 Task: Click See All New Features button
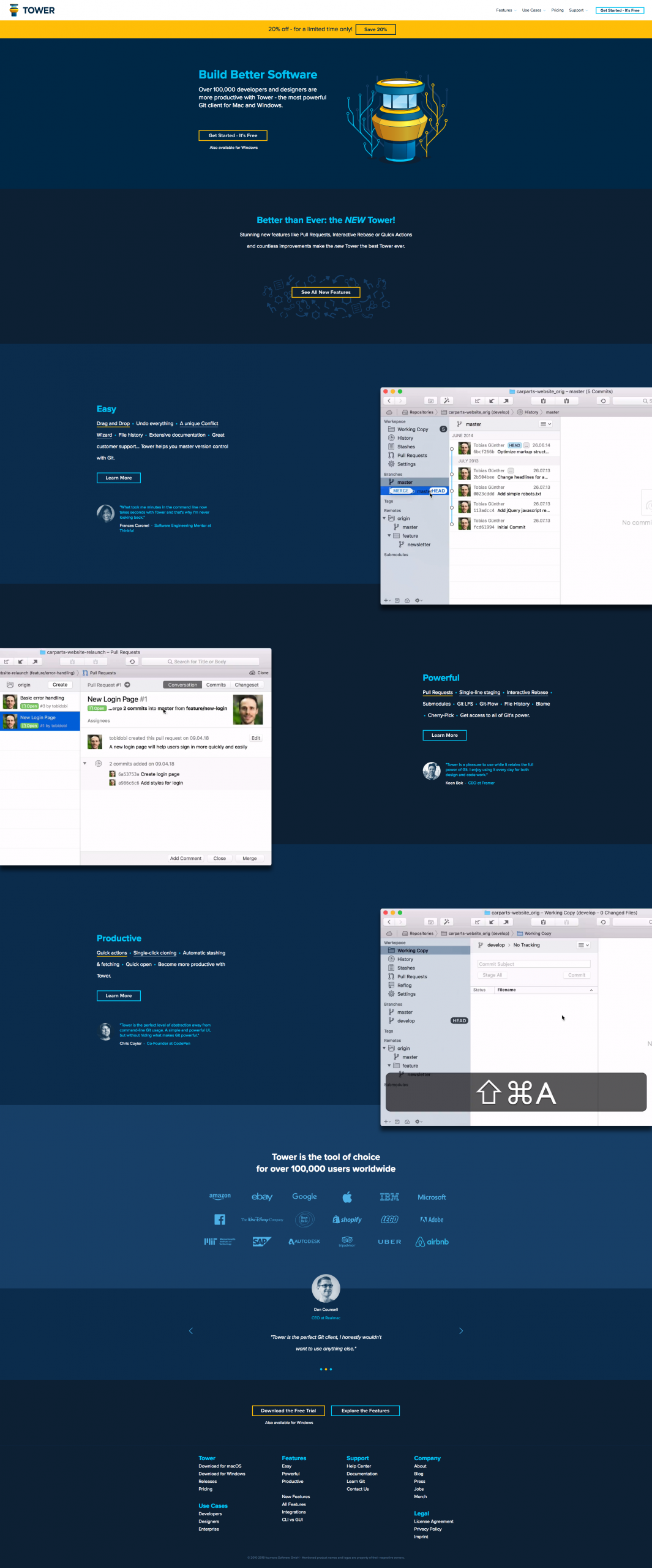click(x=326, y=292)
